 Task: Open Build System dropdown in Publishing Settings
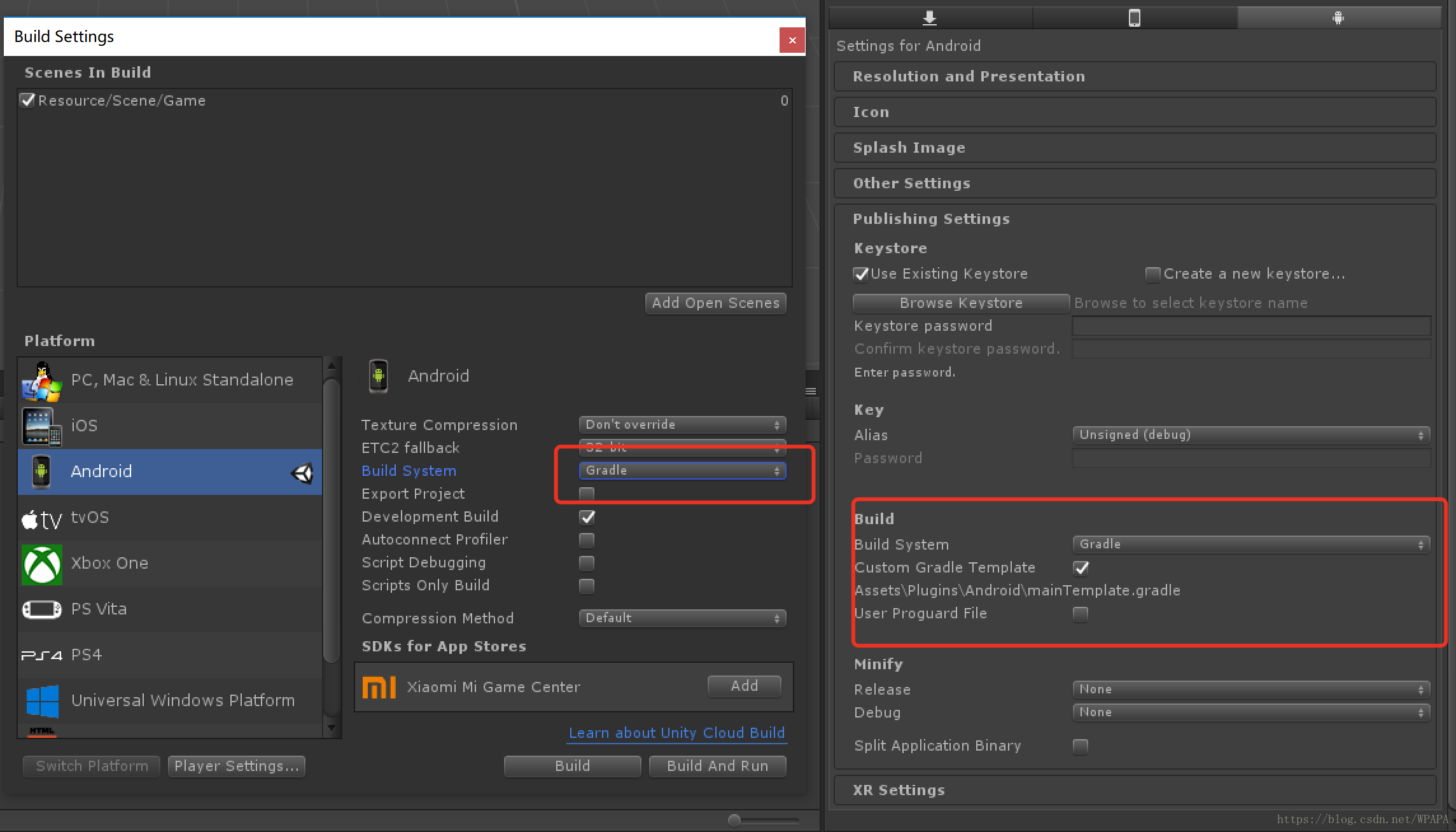tap(1251, 544)
